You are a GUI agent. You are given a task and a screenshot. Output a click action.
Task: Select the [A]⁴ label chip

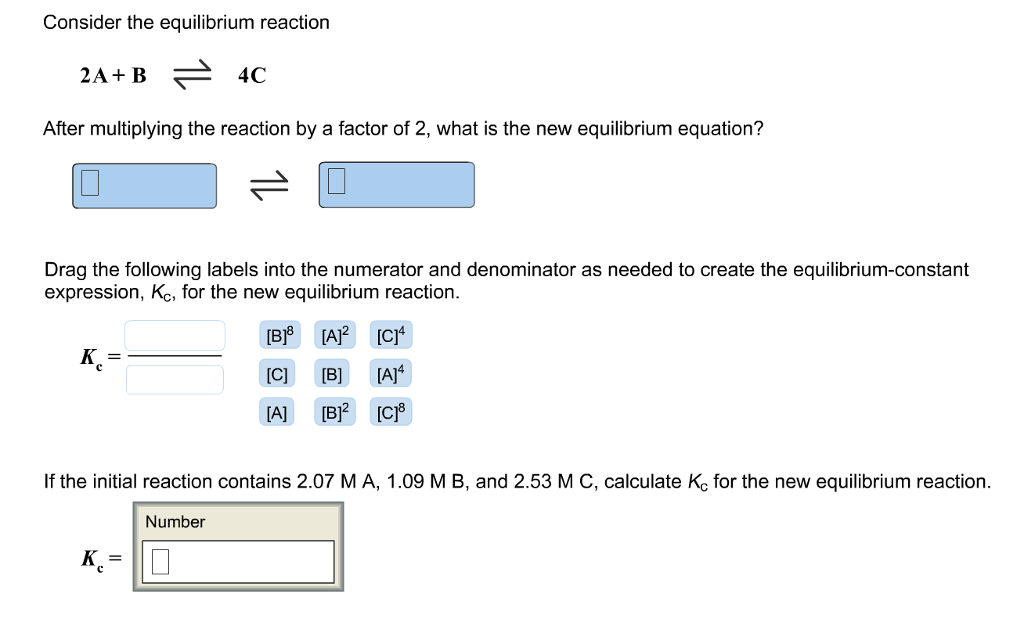390,373
